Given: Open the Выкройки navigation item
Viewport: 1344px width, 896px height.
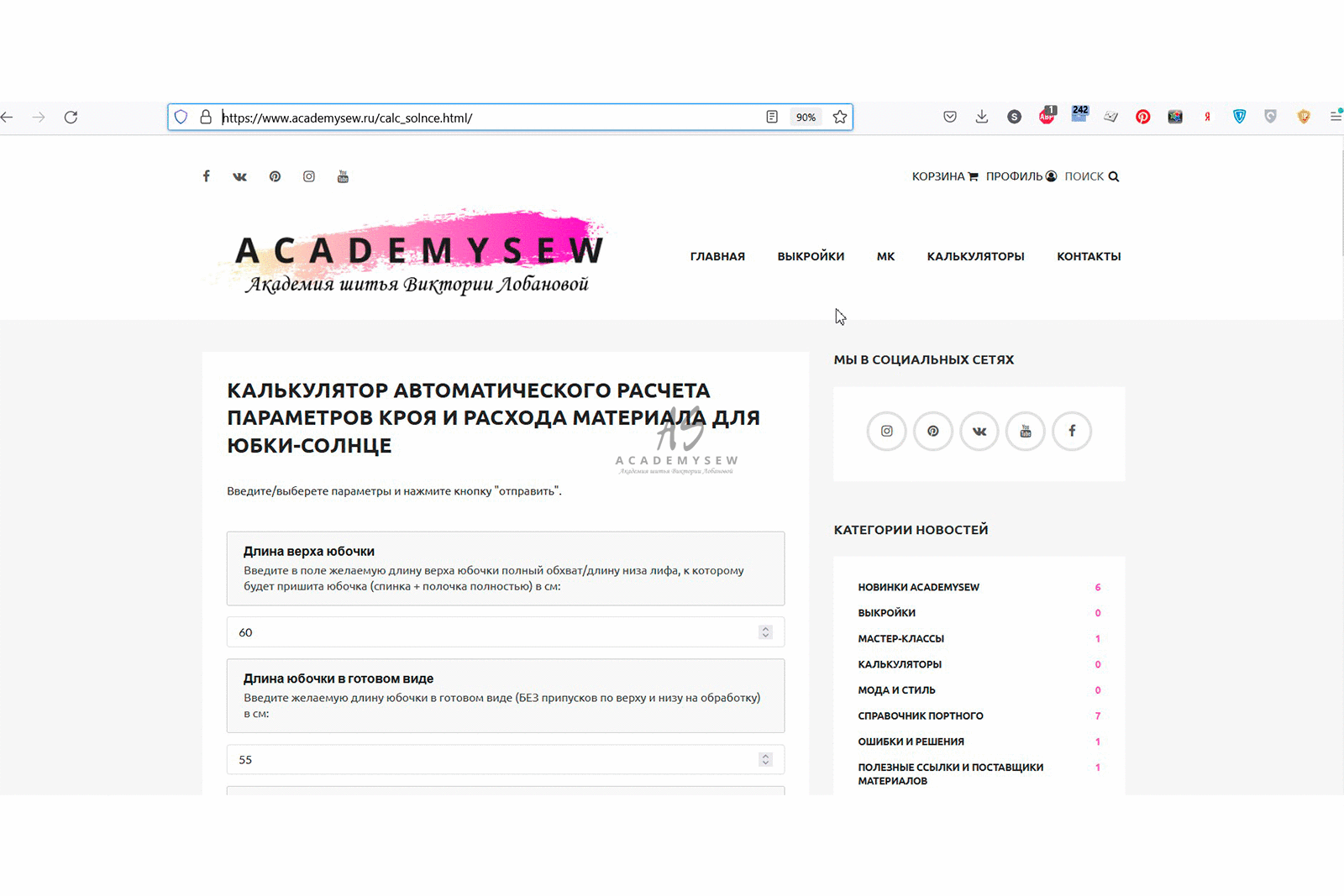Looking at the screenshot, I should [x=811, y=256].
